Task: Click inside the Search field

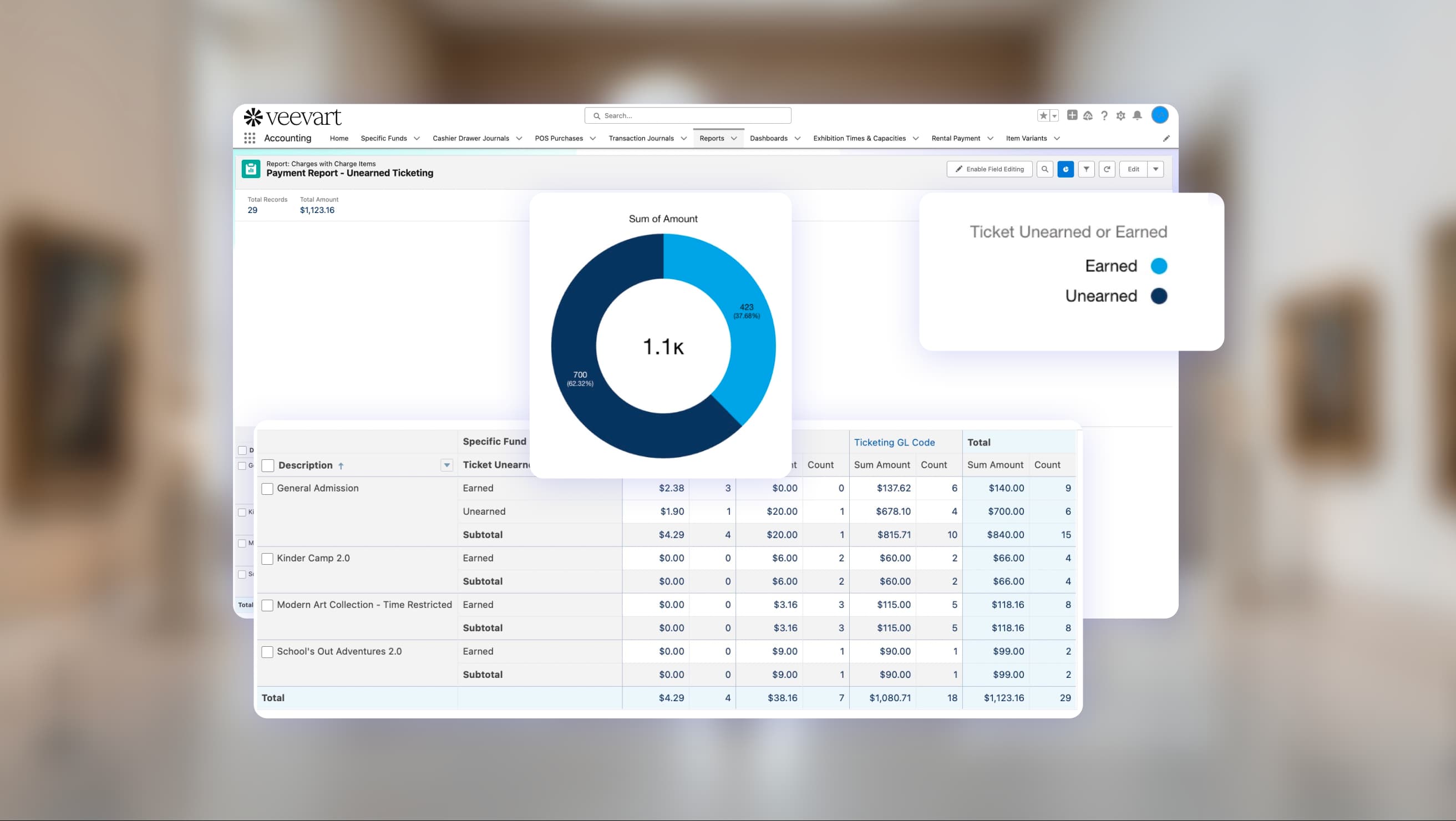Action: (687, 115)
